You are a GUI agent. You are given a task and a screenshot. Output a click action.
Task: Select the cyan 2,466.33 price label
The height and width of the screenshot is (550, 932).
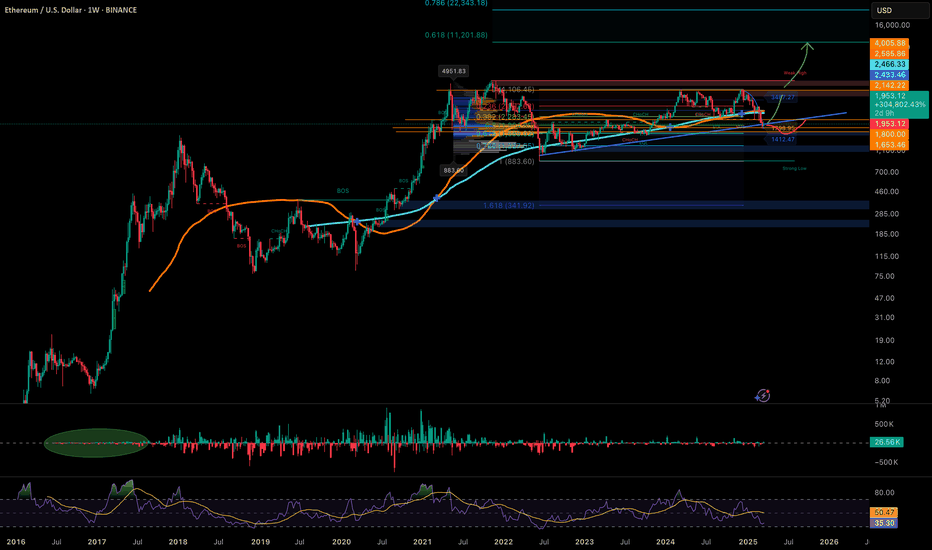[x=890, y=64]
